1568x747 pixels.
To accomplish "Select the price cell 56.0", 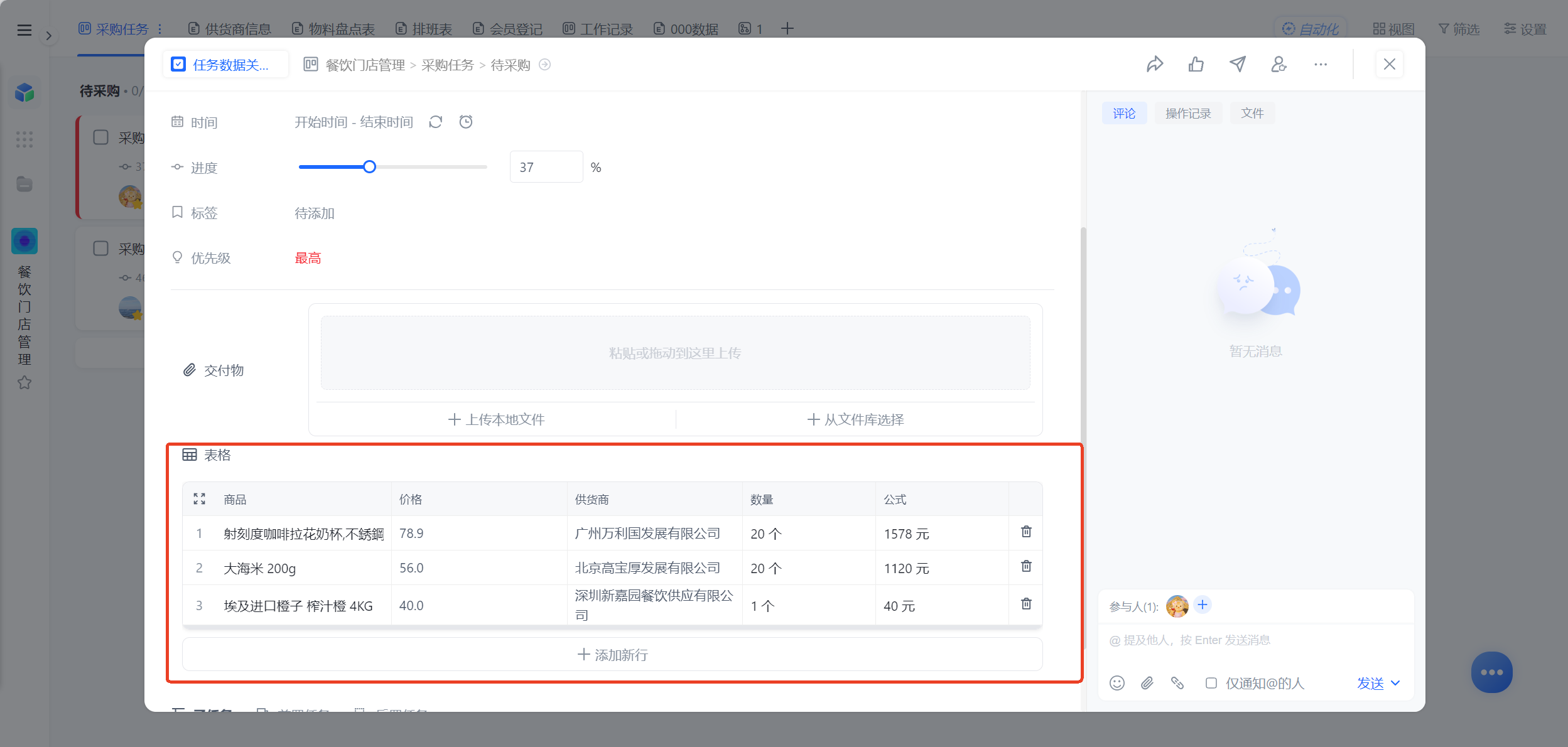I will coord(479,568).
